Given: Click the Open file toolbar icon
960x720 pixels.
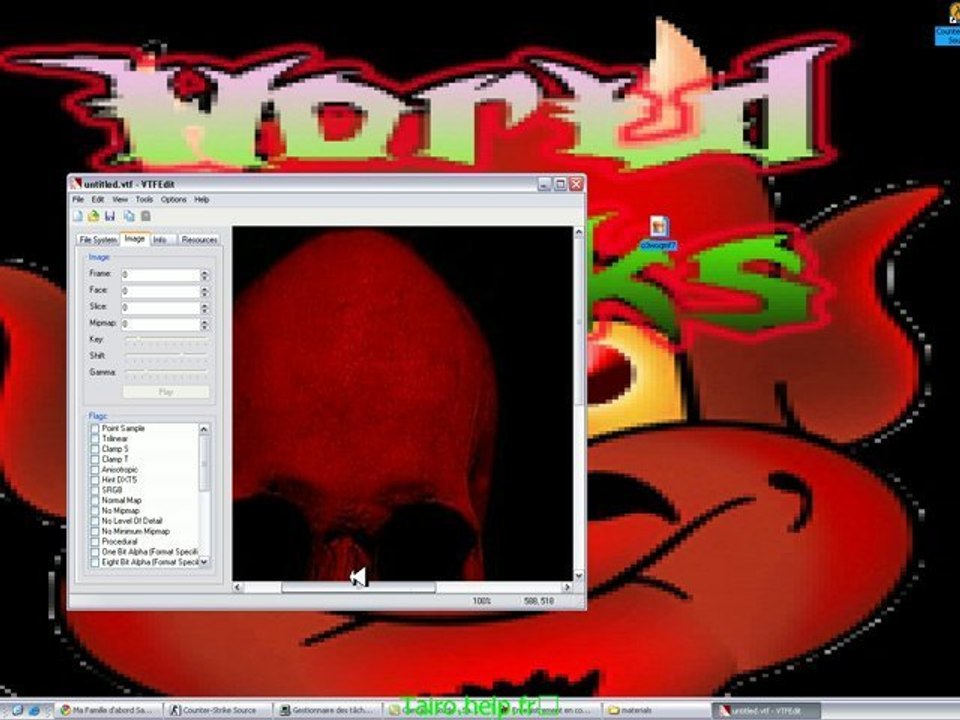Looking at the screenshot, I should click(94, 216).
